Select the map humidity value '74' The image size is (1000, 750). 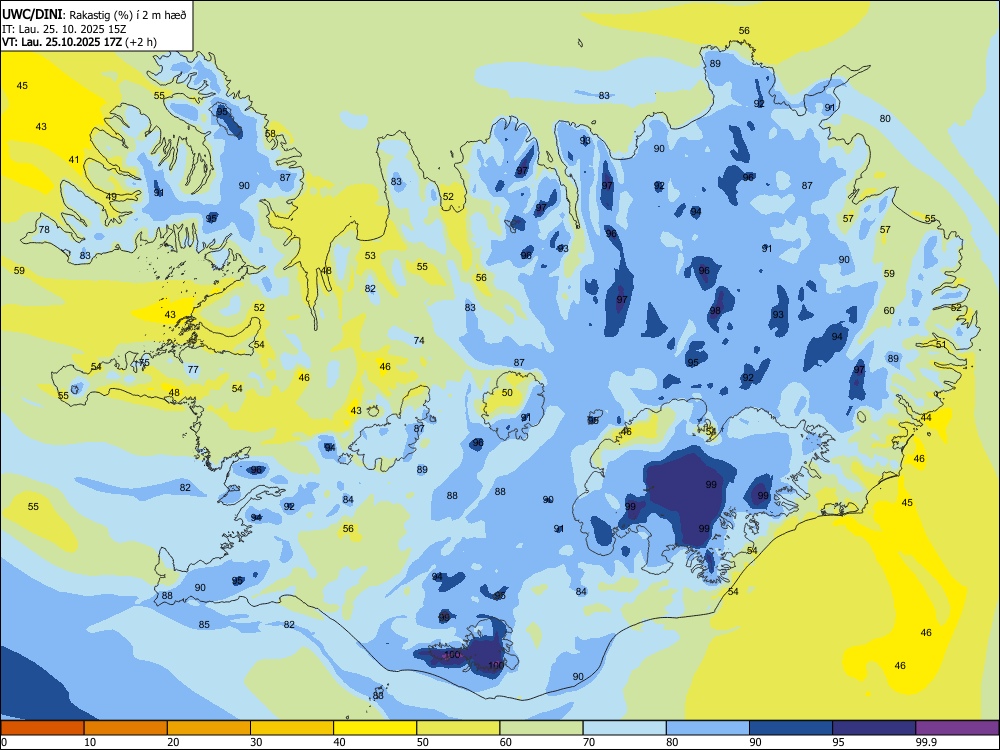click(419, 341)
